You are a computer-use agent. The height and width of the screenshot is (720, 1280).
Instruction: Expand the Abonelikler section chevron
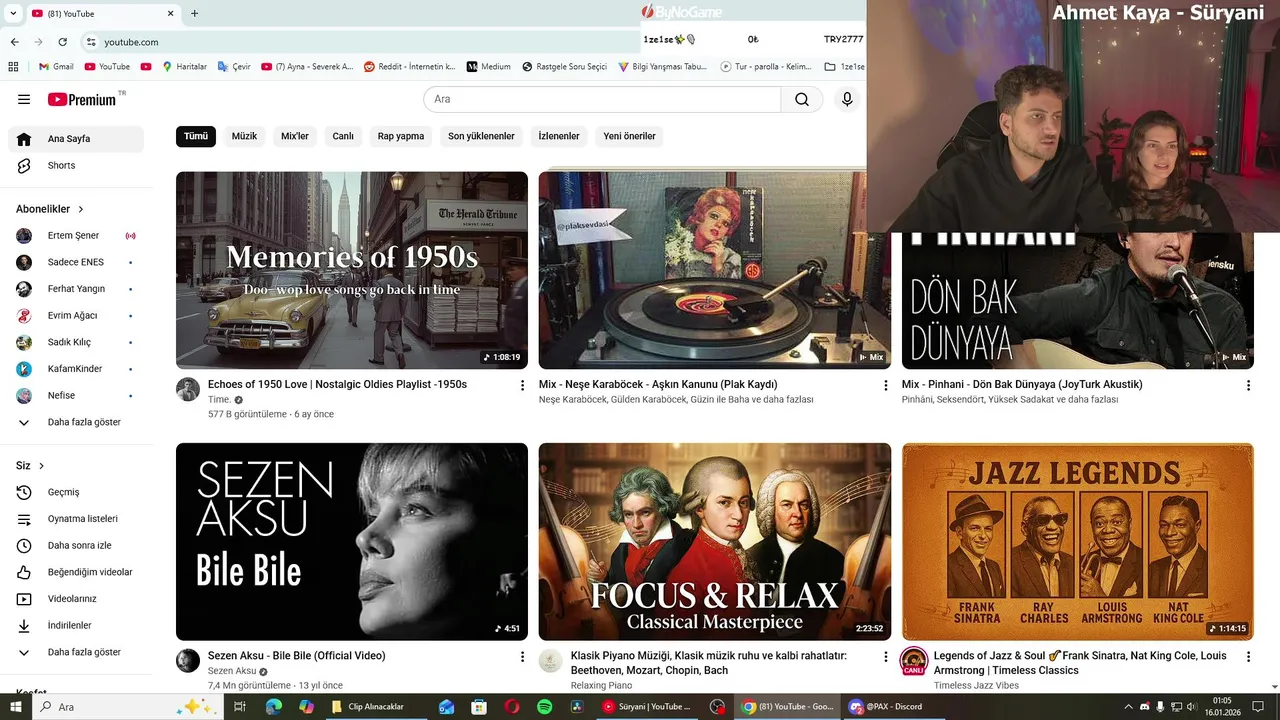(81, 209)
